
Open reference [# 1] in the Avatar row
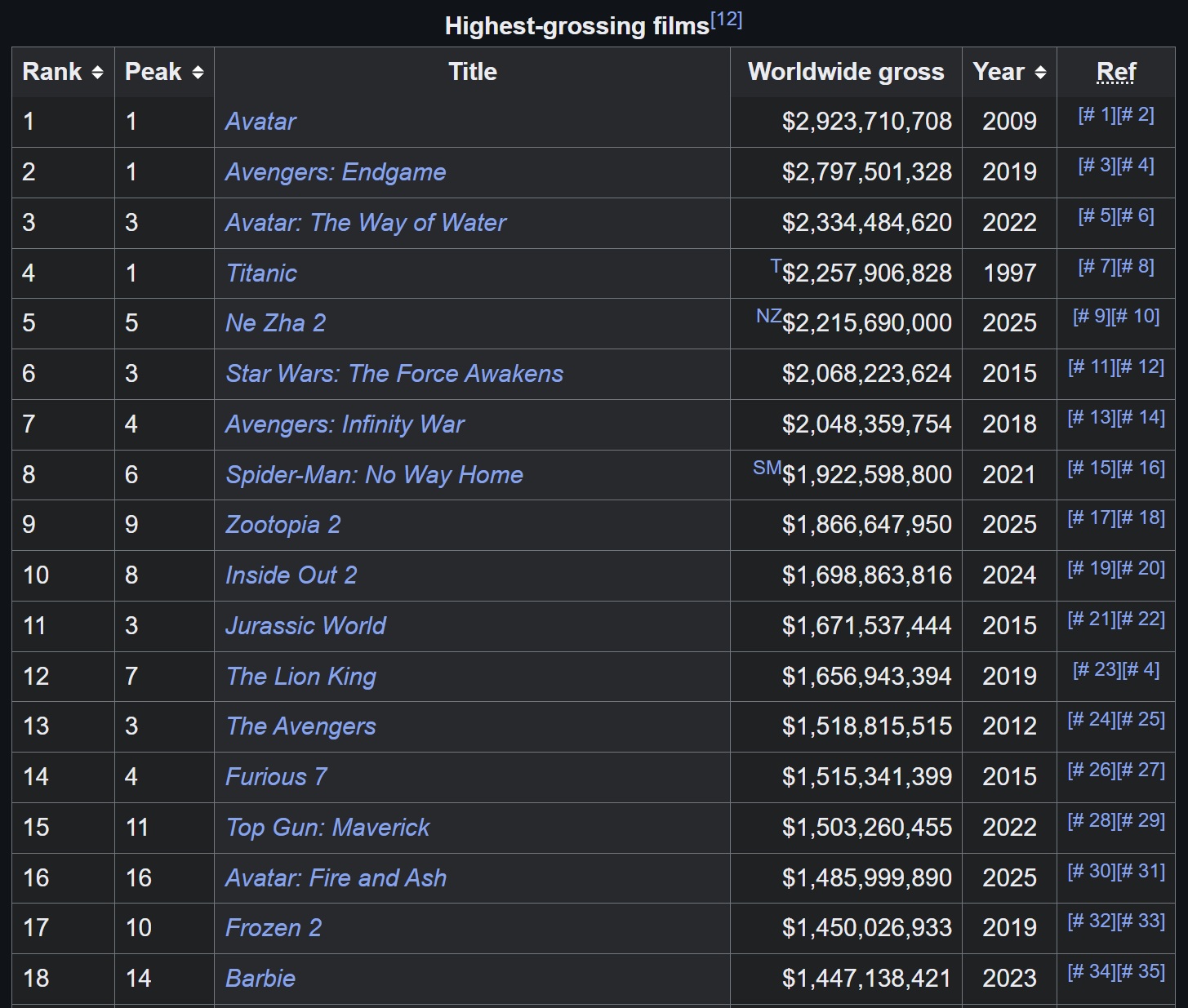[x=1097, y=114]
